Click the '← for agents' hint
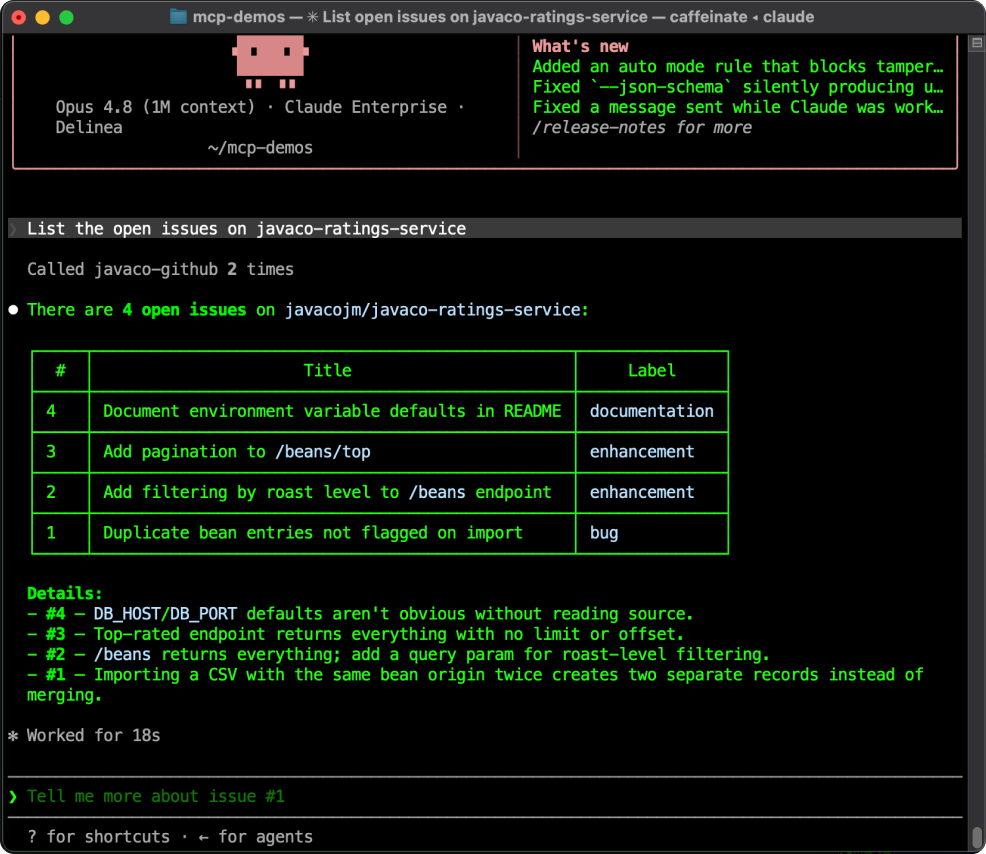 255,837
